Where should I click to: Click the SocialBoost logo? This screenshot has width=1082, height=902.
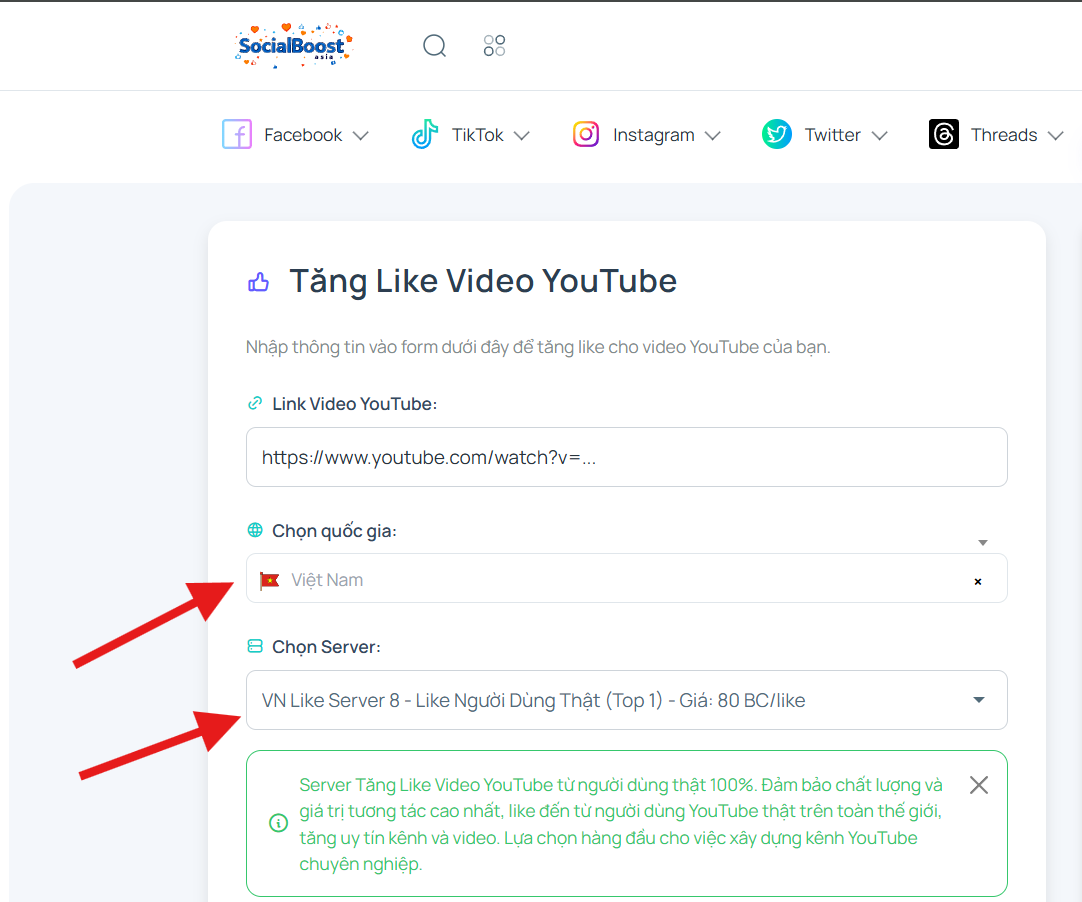pyautogui.click(x=293, y=46)
